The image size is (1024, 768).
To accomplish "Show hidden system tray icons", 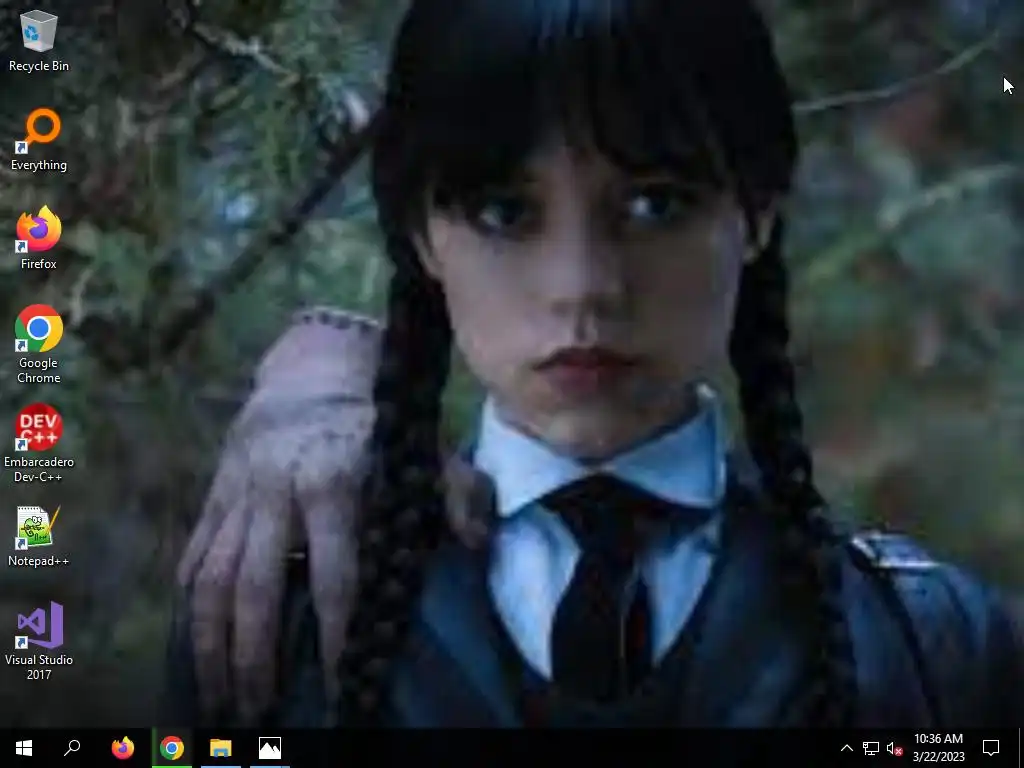I will pyautogui.click(x=846, y=748).
